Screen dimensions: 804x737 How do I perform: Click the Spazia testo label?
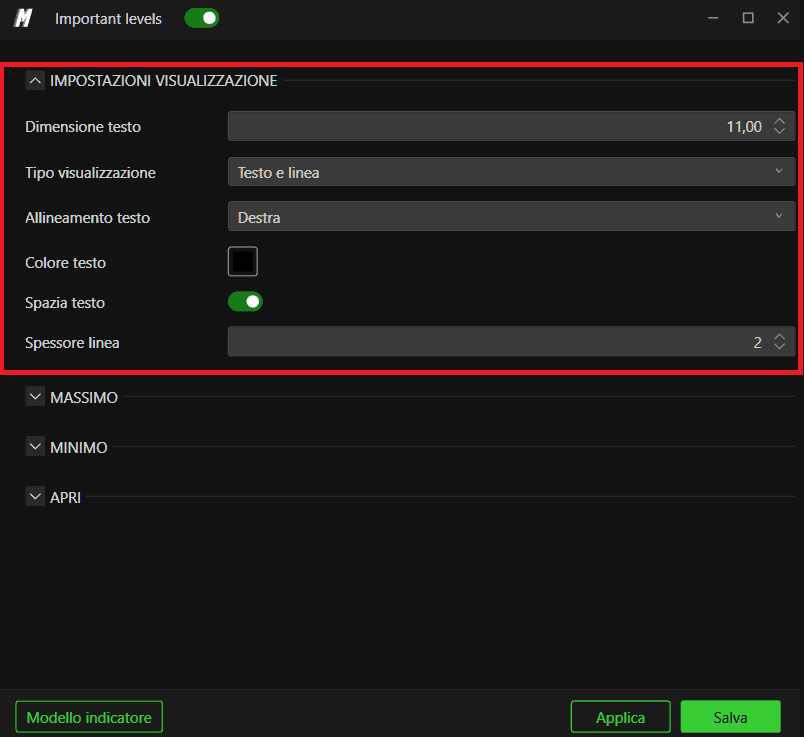[x=65, y=303]
